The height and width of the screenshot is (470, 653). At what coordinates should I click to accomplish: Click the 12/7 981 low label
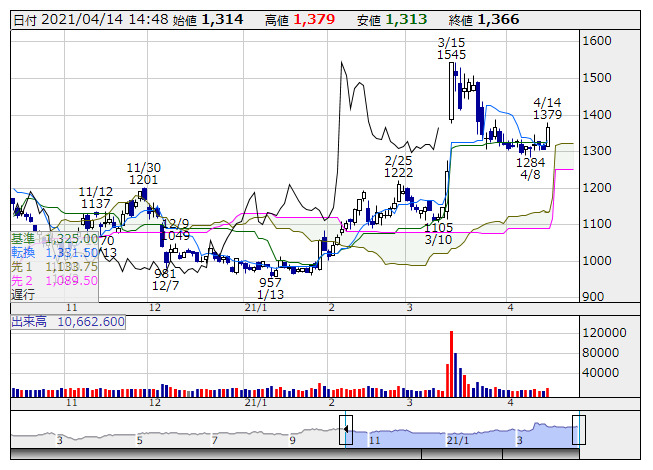pos(165,280)
